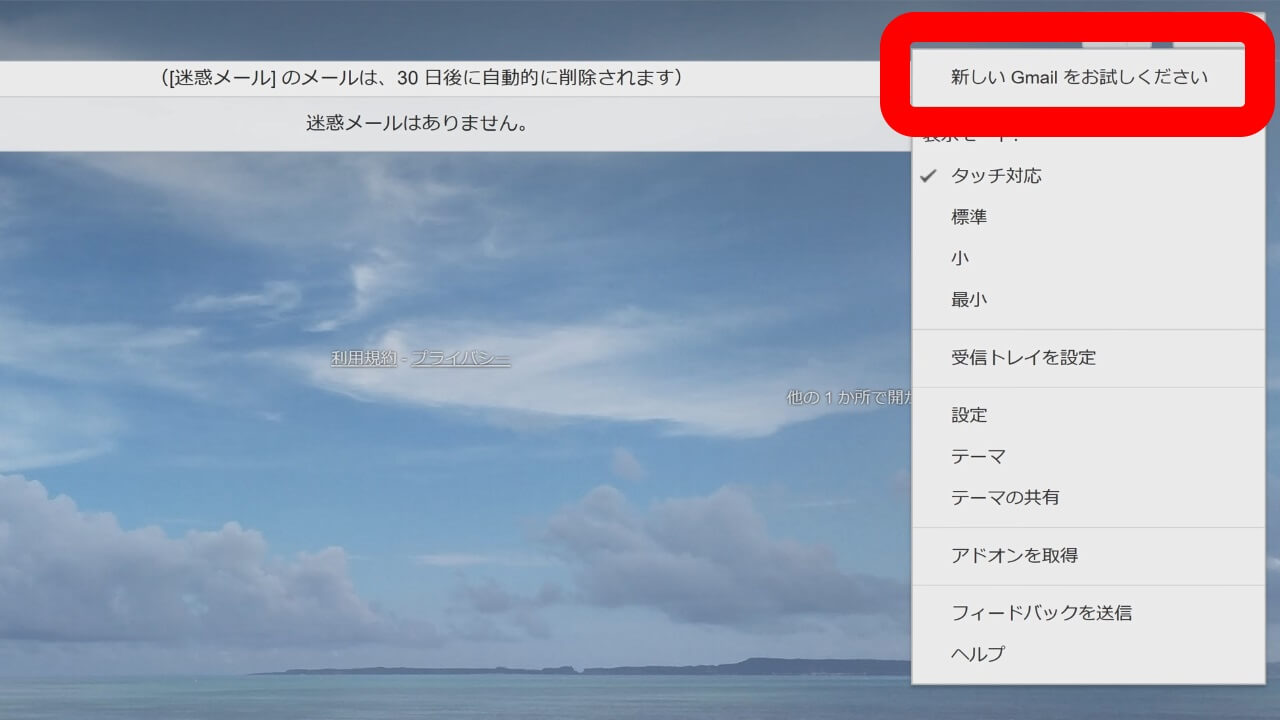This screenshot has height=720, width=1280.
Task: Click the 他の 1 か所で開 account activity text
Action: (848, 397)
